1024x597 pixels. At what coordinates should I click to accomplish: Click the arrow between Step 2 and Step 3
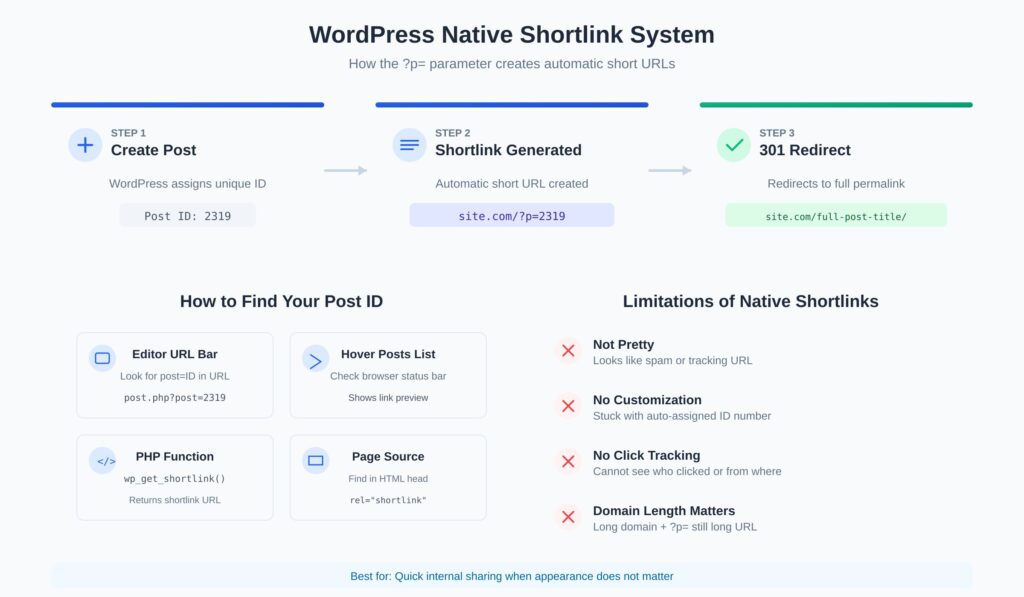click(670, 171)
